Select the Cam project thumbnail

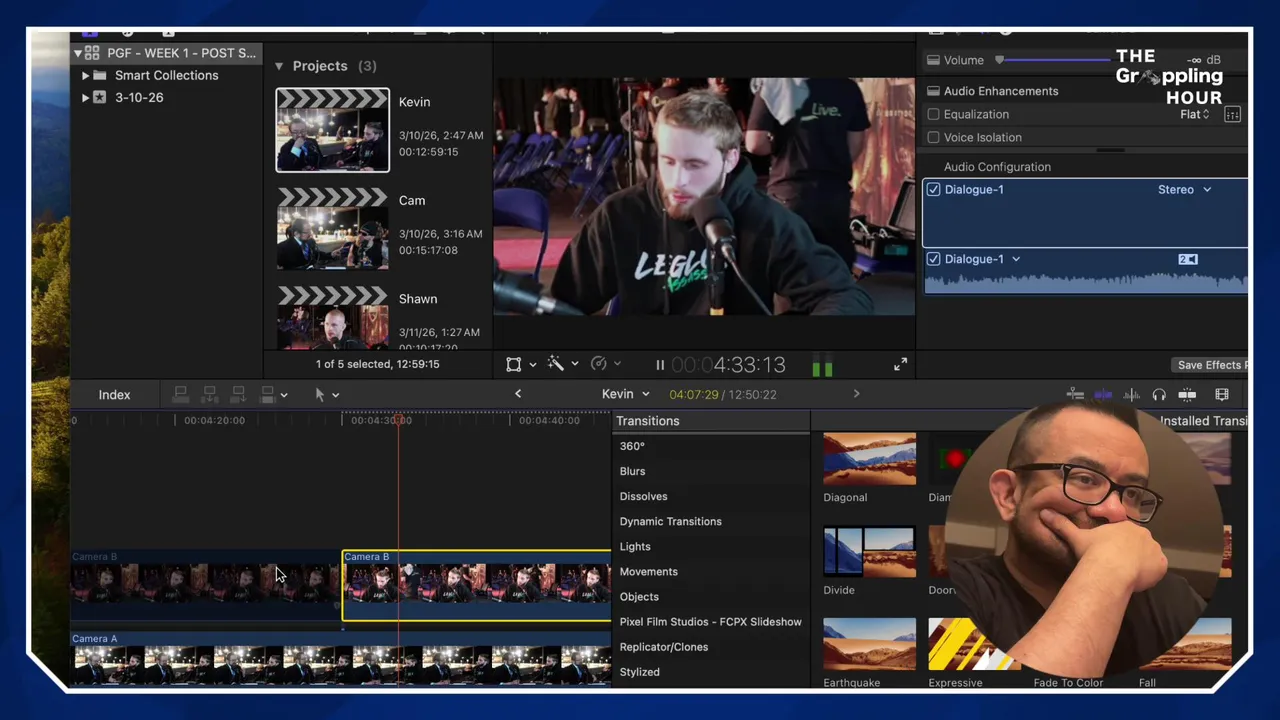coord(332,229)
